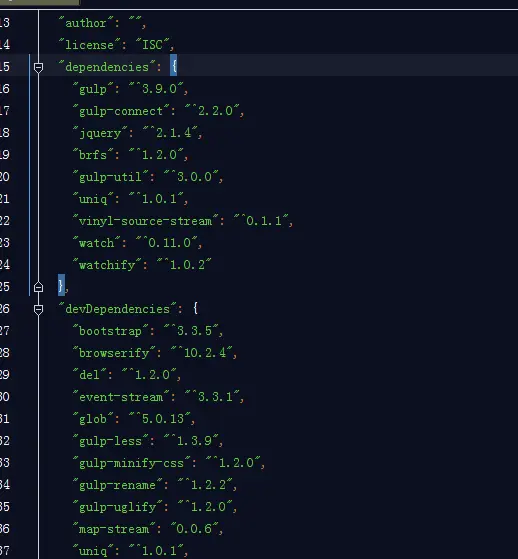Click the gutter number for the gulp-uglify line
This screenshot has height=559, width=518.
[5, 507]
